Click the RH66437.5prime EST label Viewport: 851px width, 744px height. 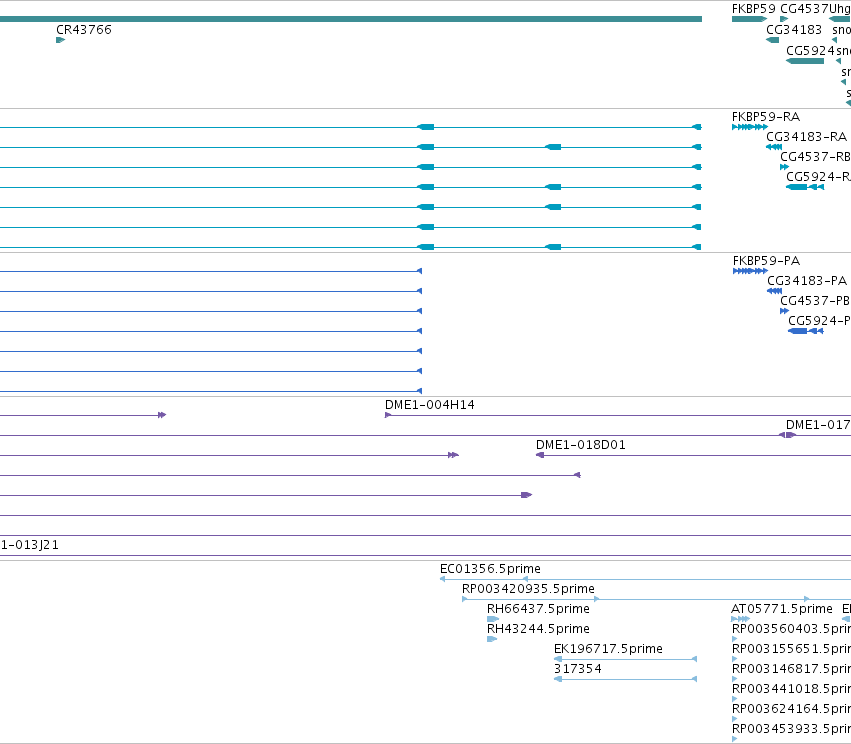pyautogui.click(x=538, y=609)
